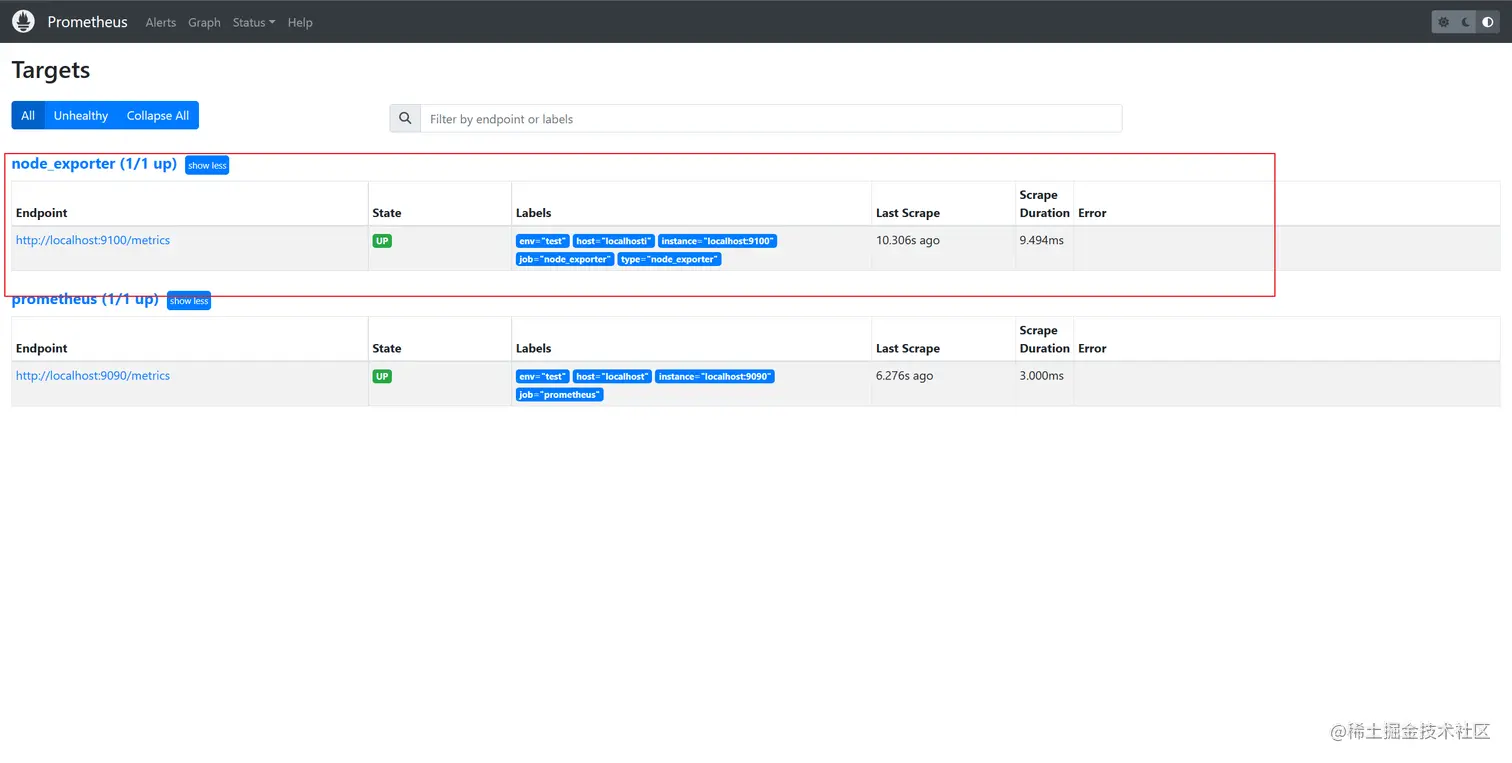Click env="test" label in prometheus row
The image size is (1512, 763).
point(543,377)
